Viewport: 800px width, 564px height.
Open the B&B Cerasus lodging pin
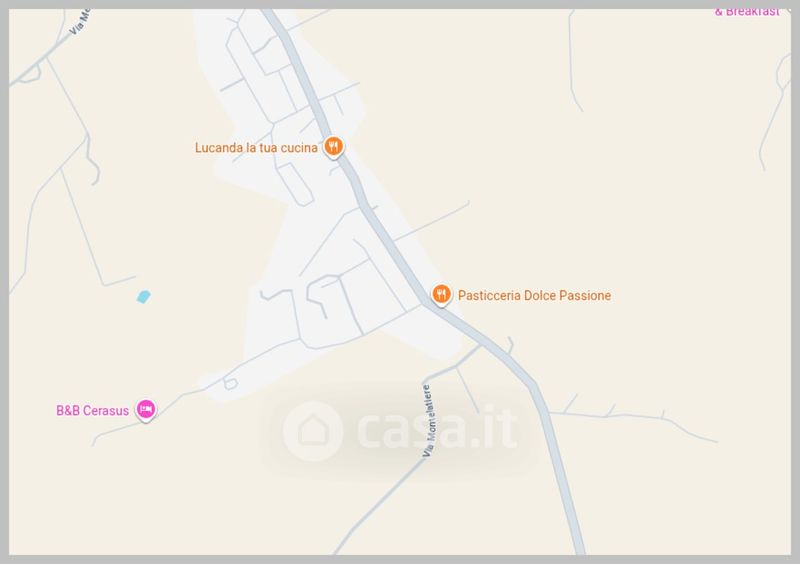point(146,409)
